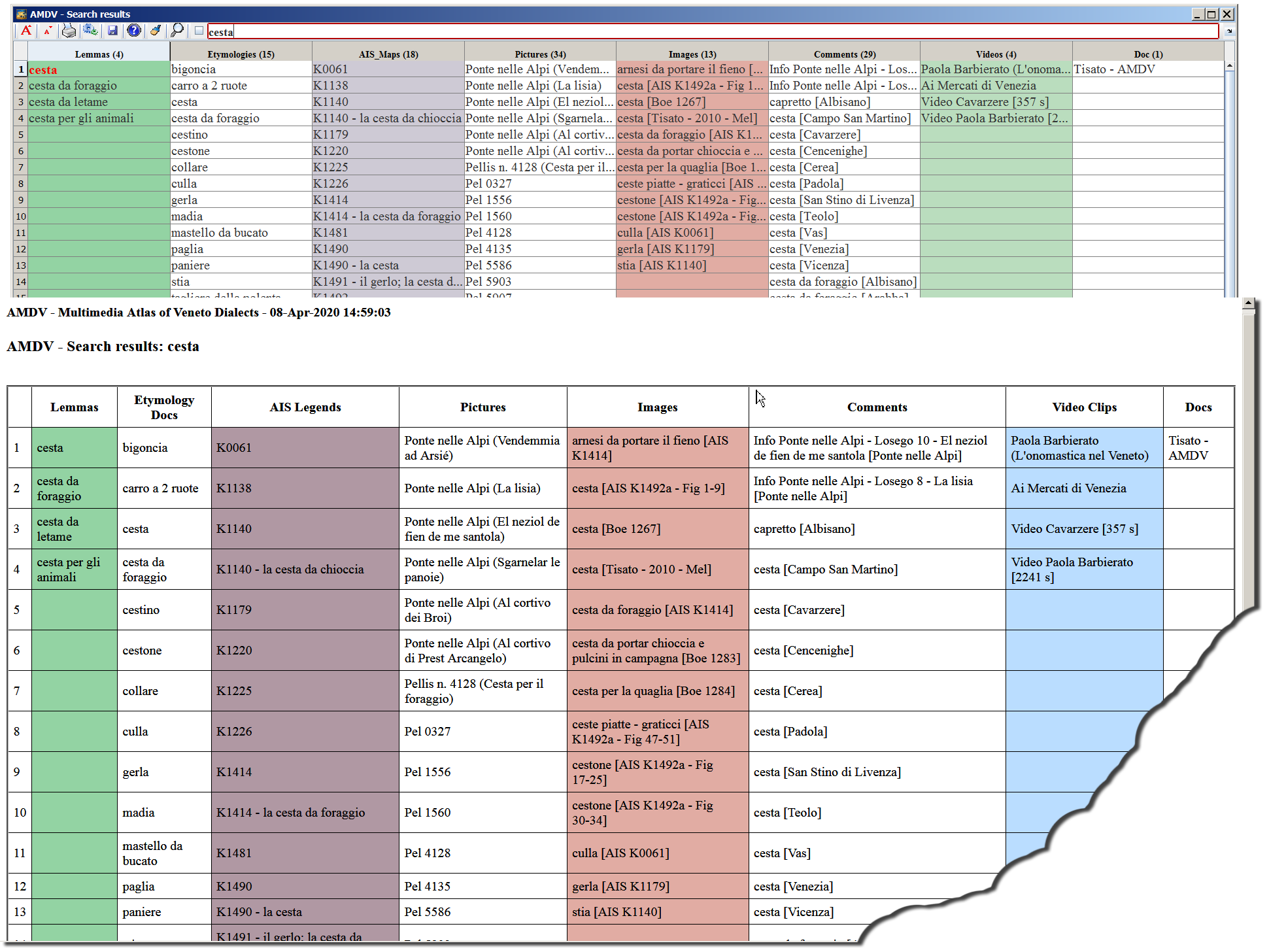Viewport: 1269px width, 952px height.
Task: Open the Tisato - AMDV doc entry
Action: coord(1114,69)
